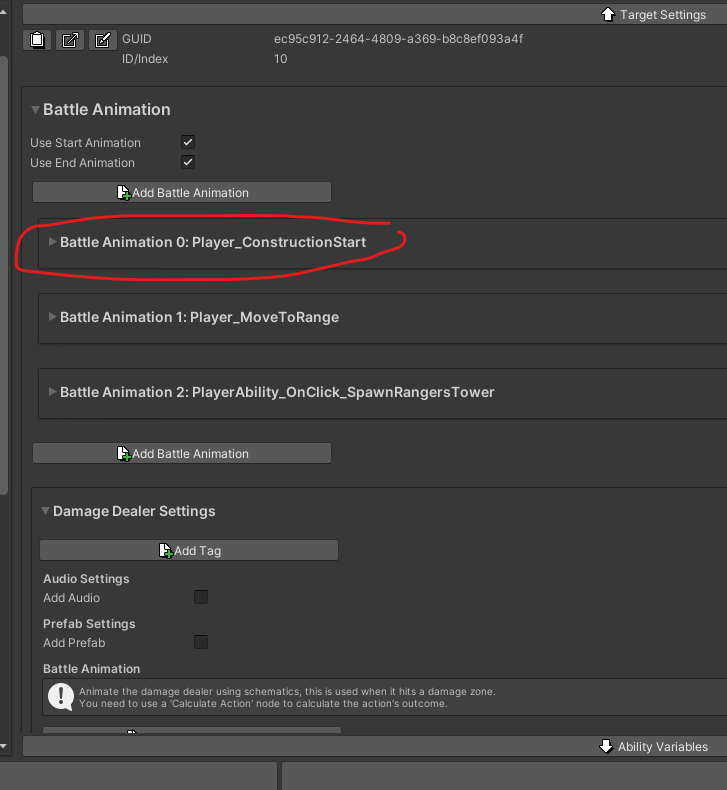
Task: Expand Battle Animation 0: Player_ConstructionStart
Action: coord(52,242)
